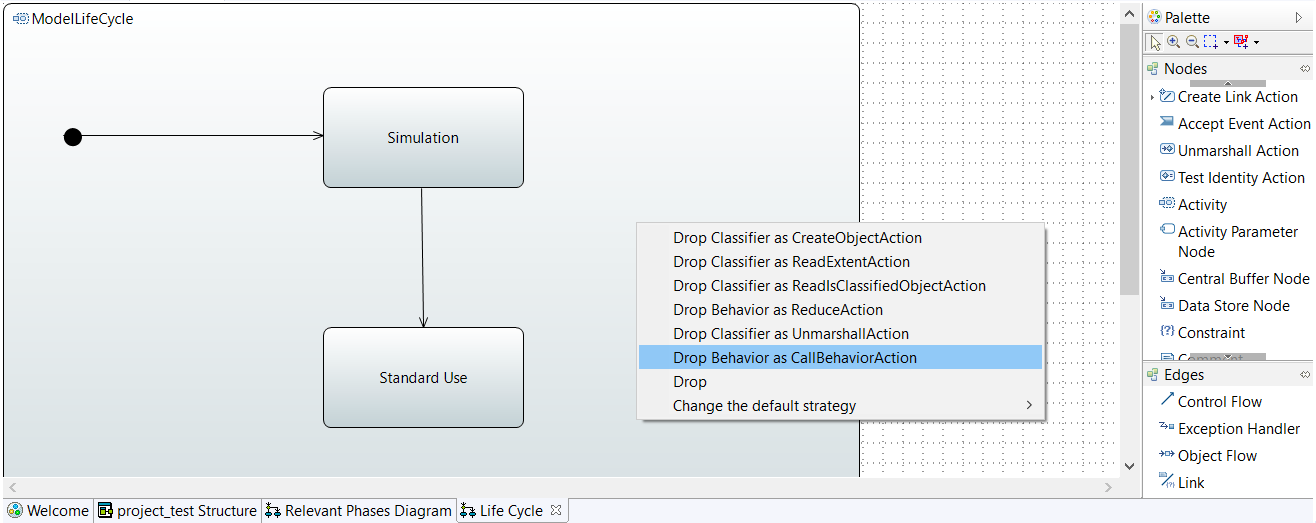This screenshot has height=523, width=1316.
Task: Select the Unmarshall Action tool
Action: [1229, 151]
